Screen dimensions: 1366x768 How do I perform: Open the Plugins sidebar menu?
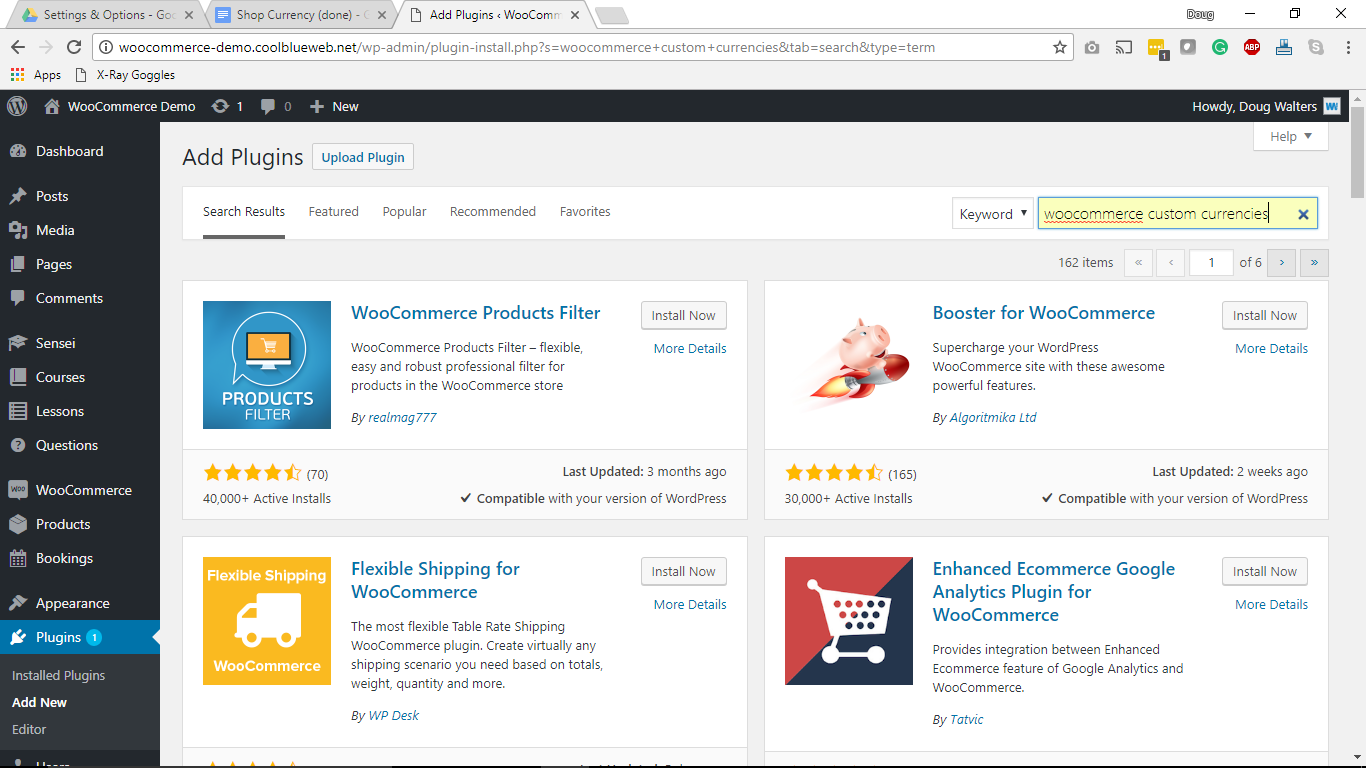[x=80, y=637]
